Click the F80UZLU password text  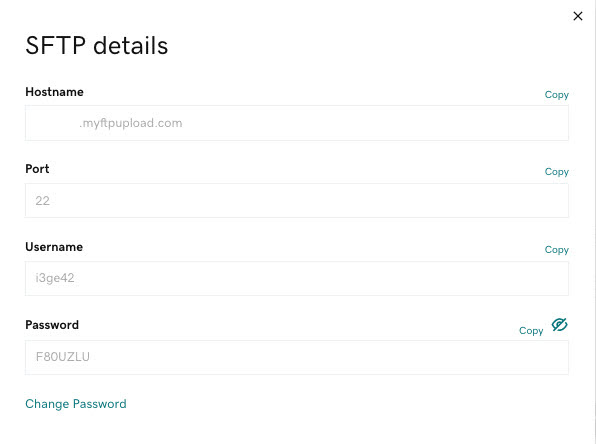point(63,357)
